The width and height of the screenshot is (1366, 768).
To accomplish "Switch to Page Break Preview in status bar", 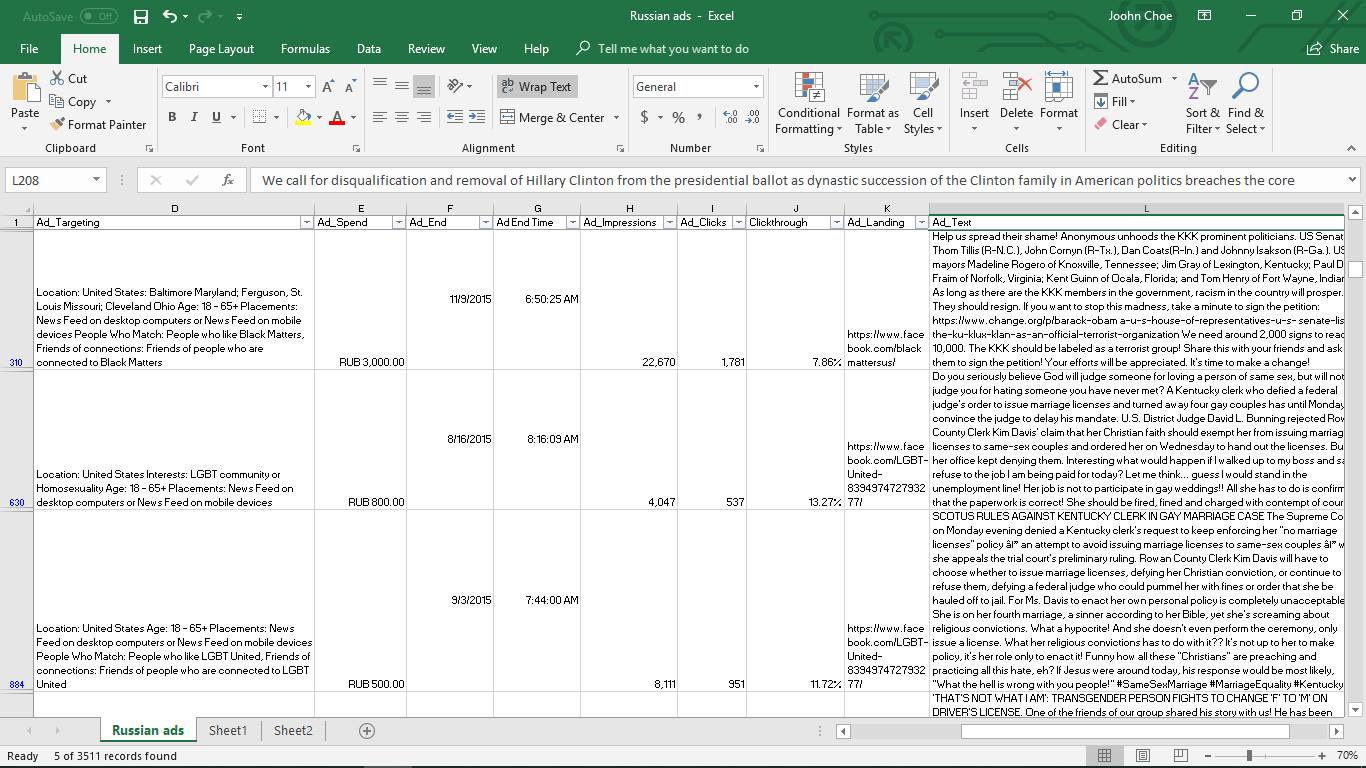I will coord(1180,755).
